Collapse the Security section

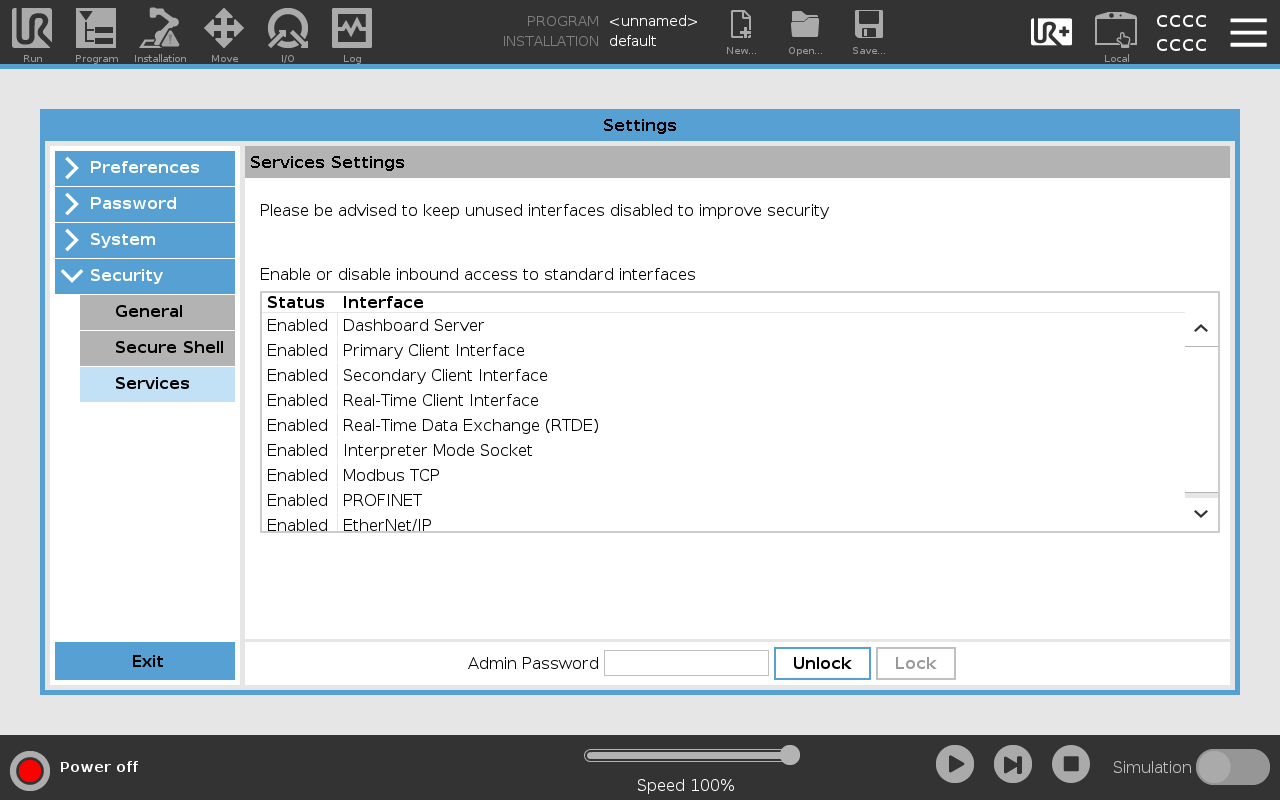pos(145,276)
